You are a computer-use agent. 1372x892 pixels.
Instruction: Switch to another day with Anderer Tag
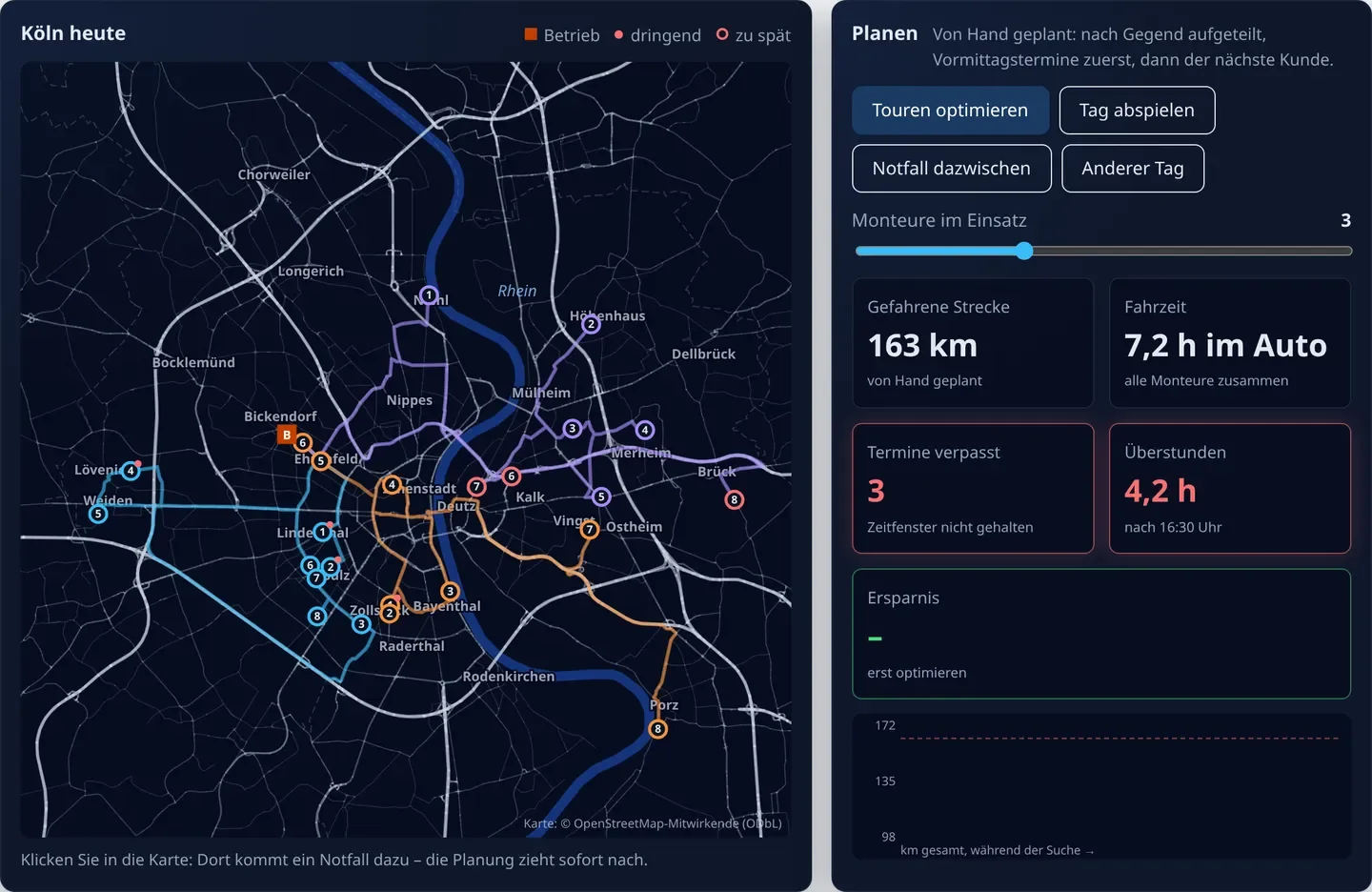click(x=1133, y=169)
